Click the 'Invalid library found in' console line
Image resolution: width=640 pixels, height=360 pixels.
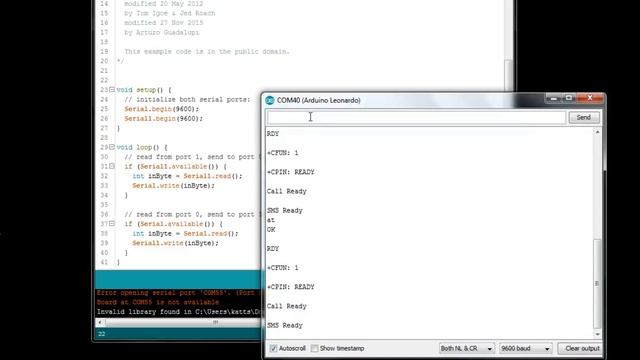[178, 312]
